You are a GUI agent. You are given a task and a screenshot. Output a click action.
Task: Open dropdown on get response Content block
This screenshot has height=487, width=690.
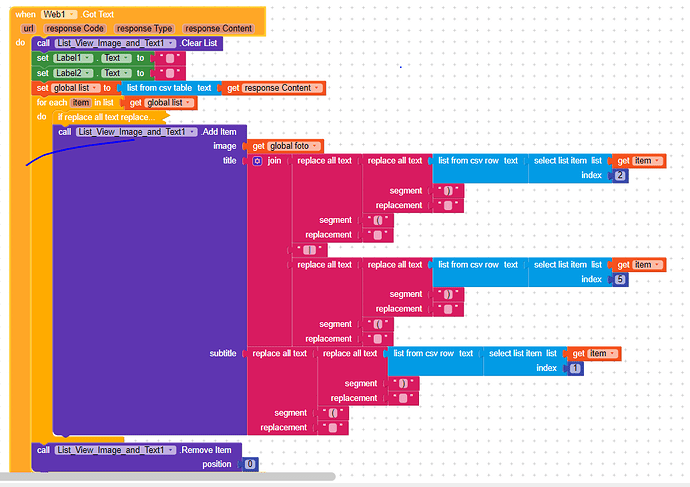[x=316, y=88]
